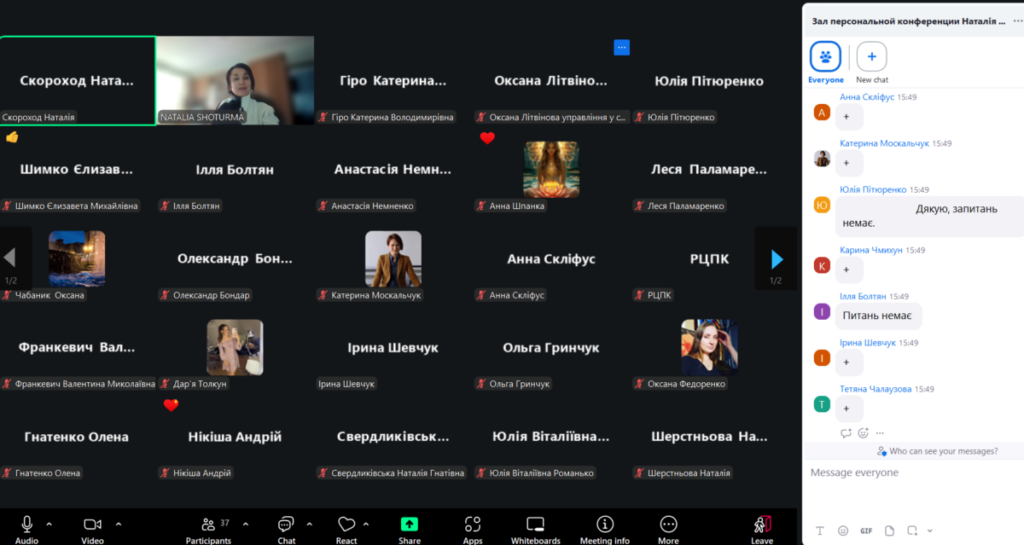This screenshot has width=1024, height=545.
Task: Click the Leave meeting button
Action: pyautogui.click(x=762, y=525)
